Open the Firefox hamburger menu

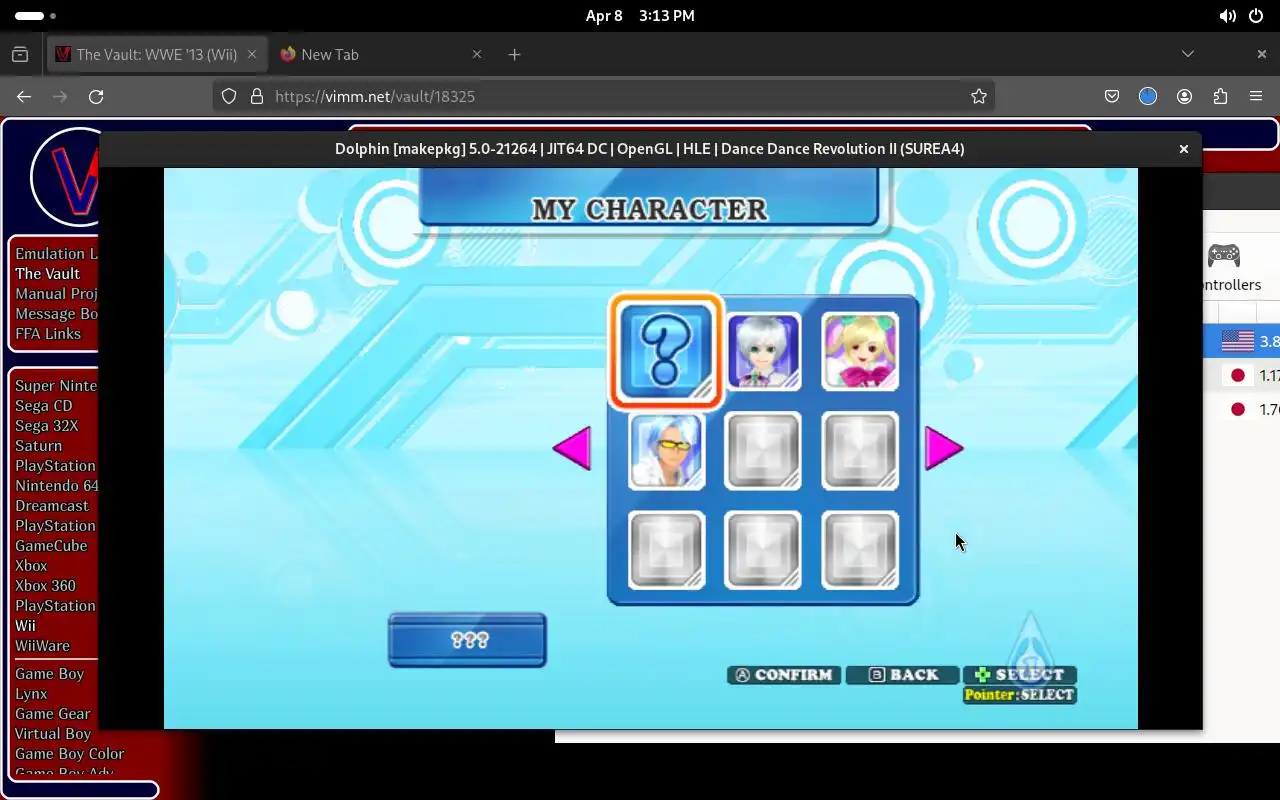(1256, 96)
